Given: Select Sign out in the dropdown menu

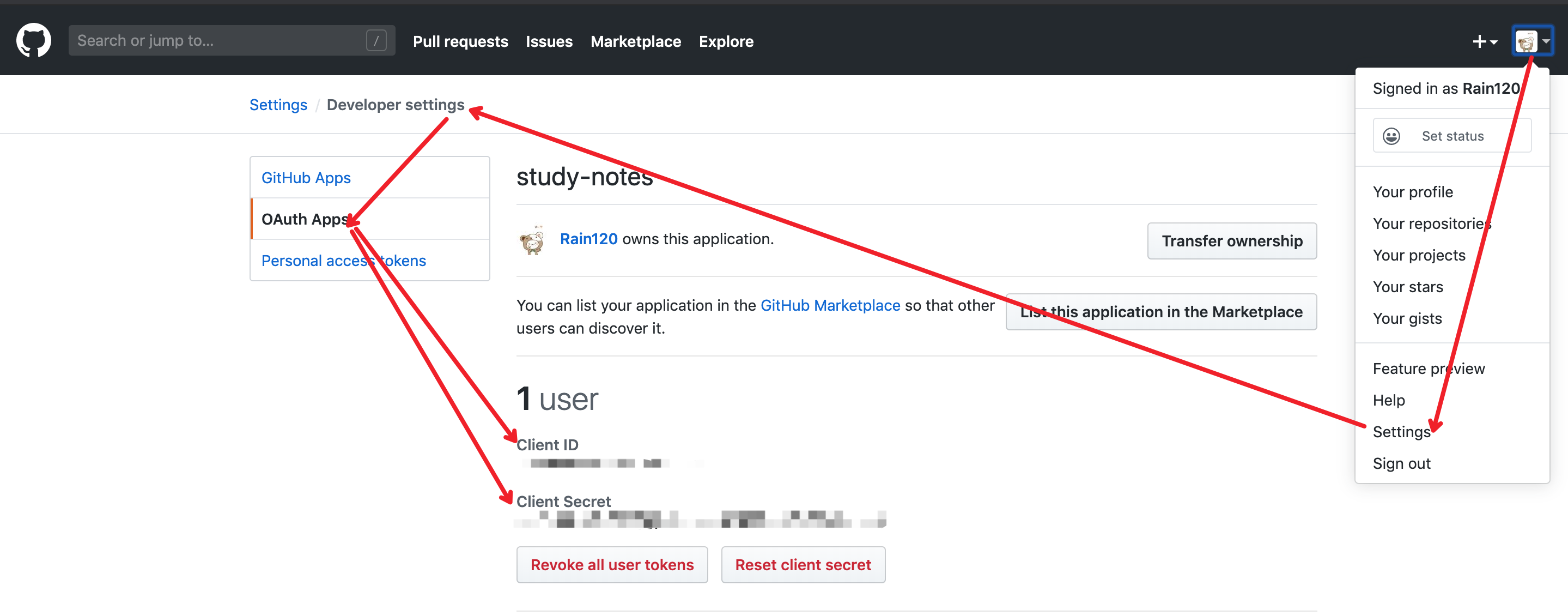Looking at the screenshot, I should pyautogui.click(x=1401, y=463).
